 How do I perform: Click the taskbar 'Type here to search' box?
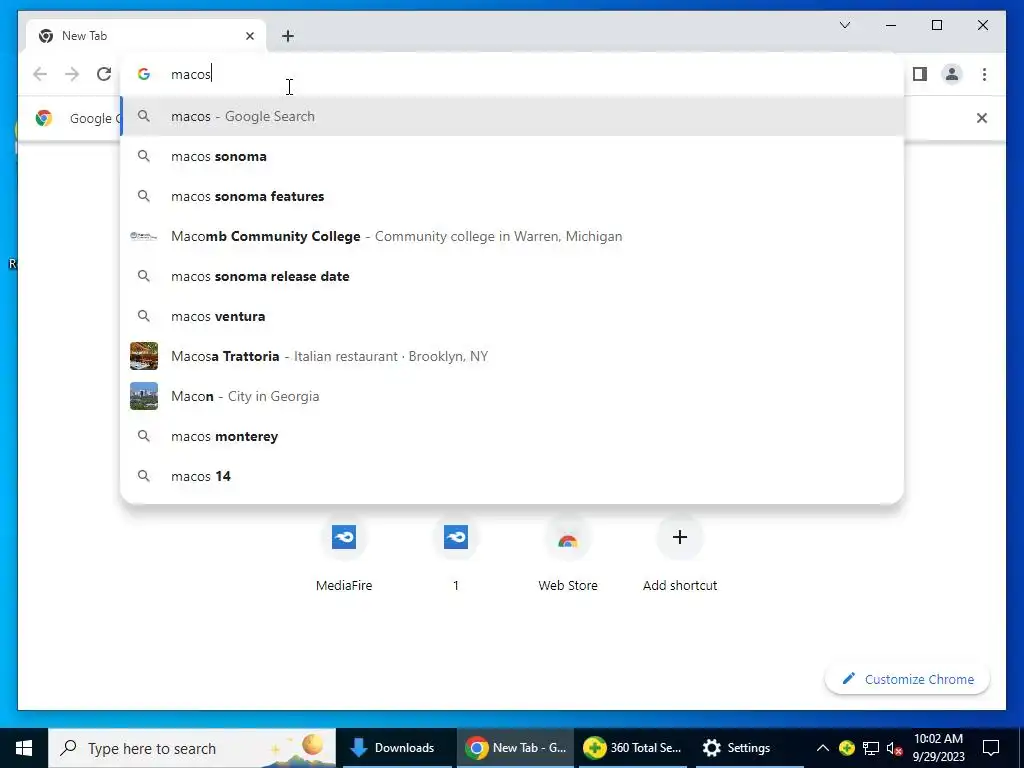coord(192,748)
